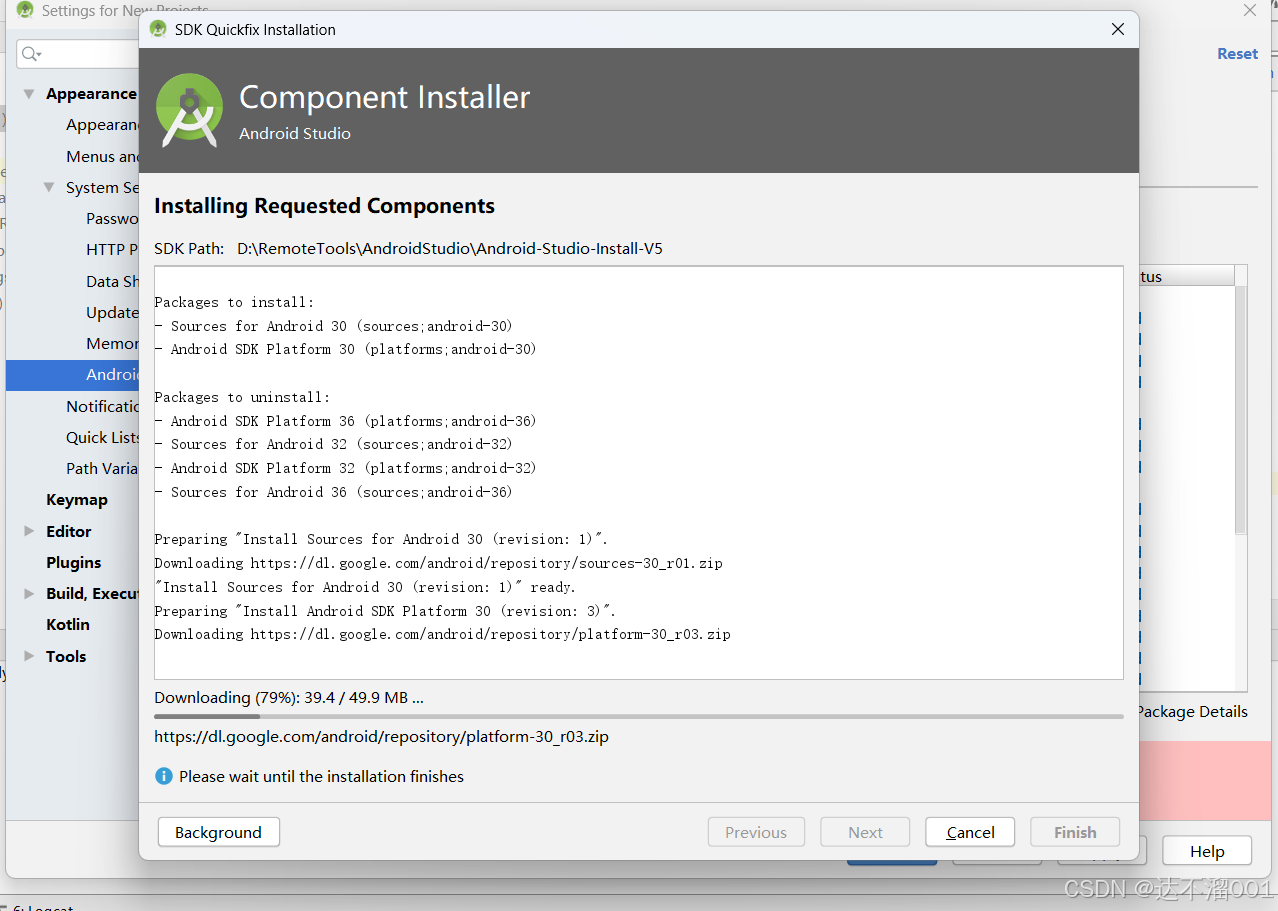The width and height of the screenshot is (1278, 911).
Task: Click the disabled Previous button
Action: (756, 832)
